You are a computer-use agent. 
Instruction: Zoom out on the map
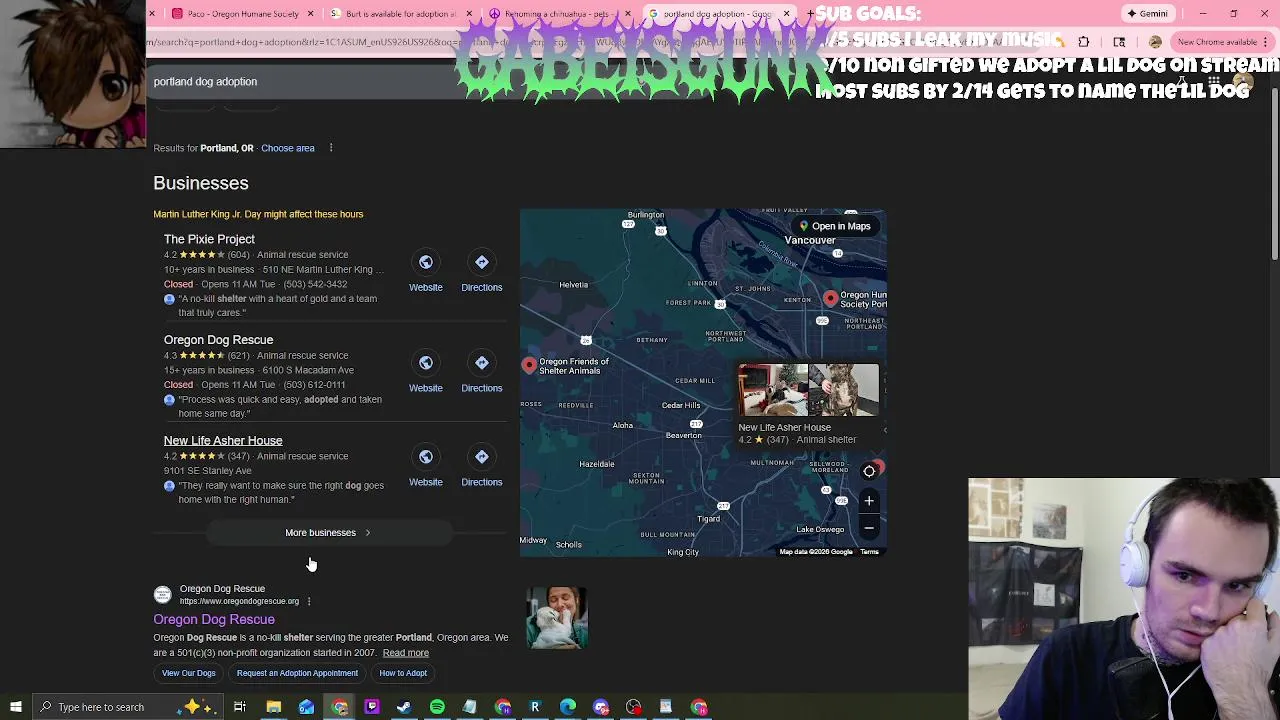pos(869,528)
